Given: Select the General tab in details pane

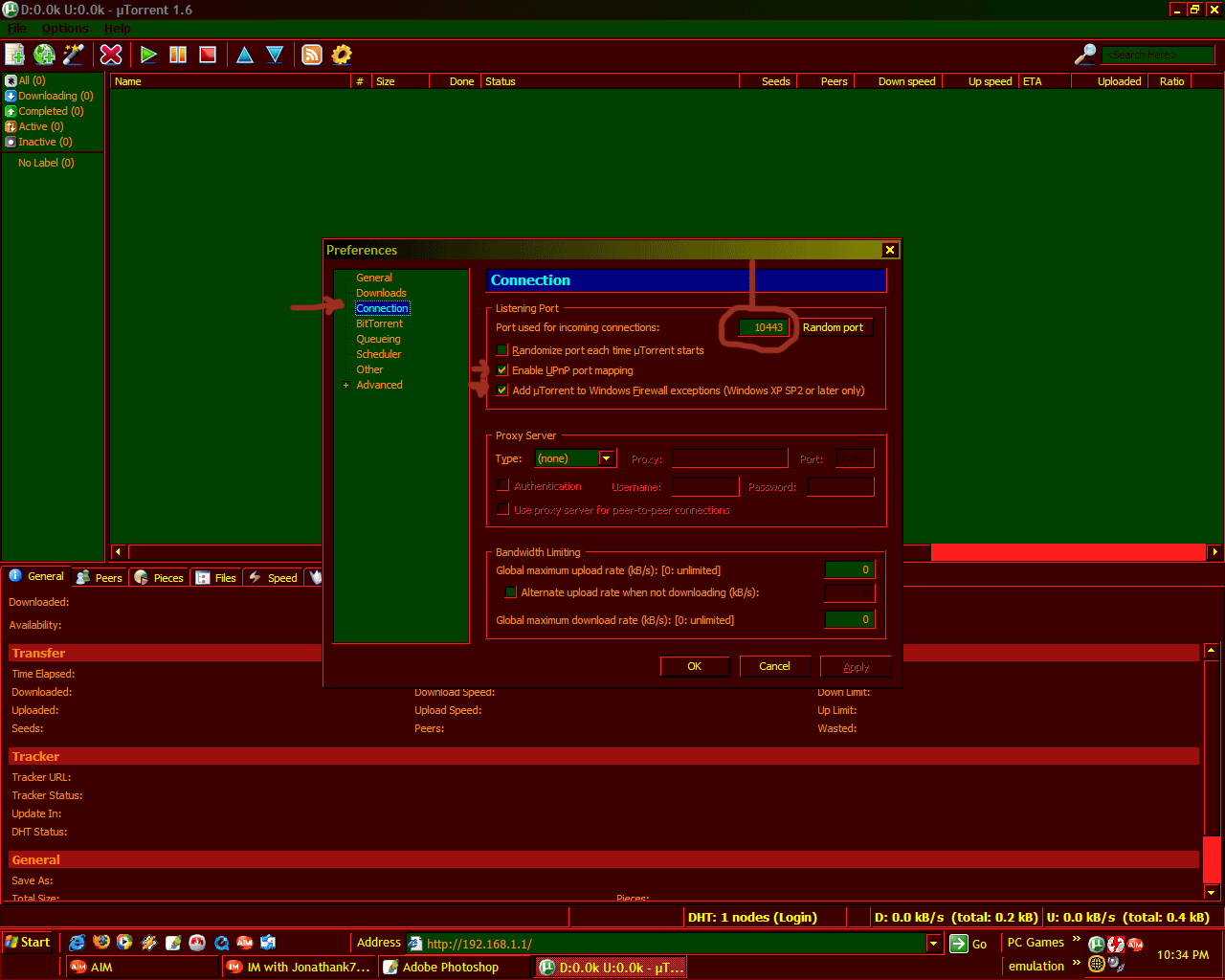Looking at the screenshot, I should pyautogui.click(x=36, y=576).
